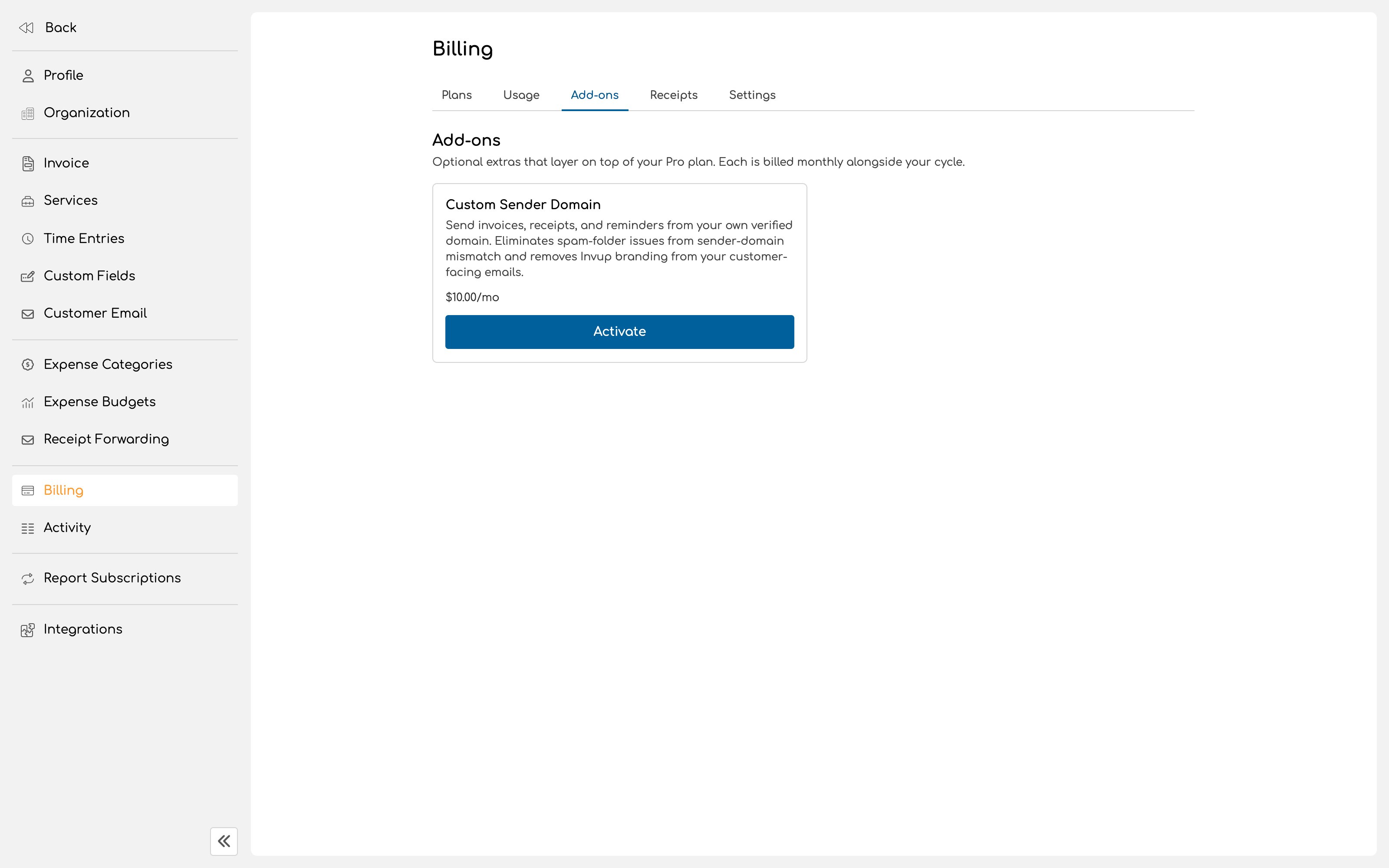Click the Profile person icon
This screenshot has width=1389, height=868.
(27, 76)
